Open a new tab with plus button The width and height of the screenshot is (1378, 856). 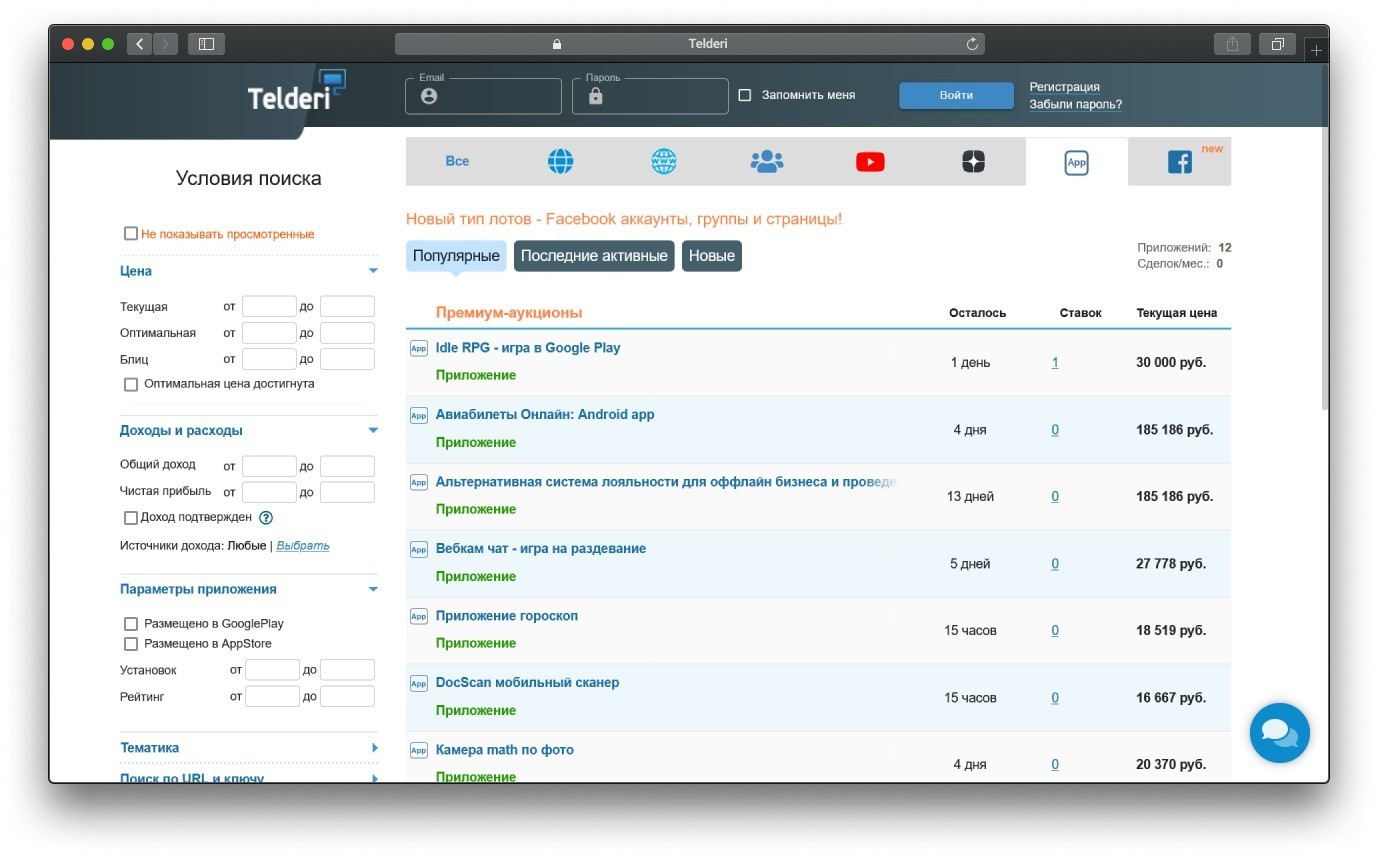[x=1317, y=49]
